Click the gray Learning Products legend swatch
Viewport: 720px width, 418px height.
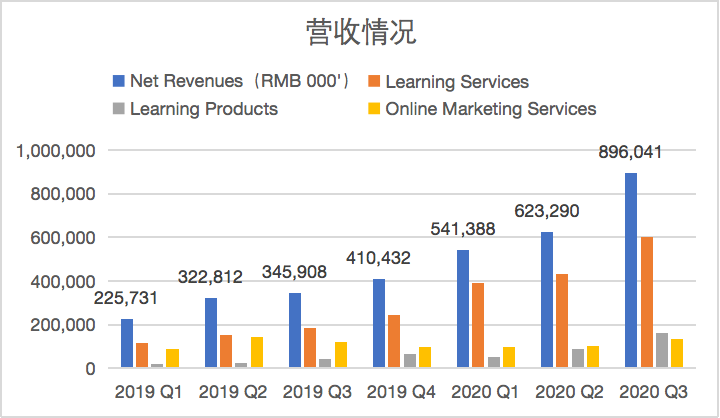118,109
